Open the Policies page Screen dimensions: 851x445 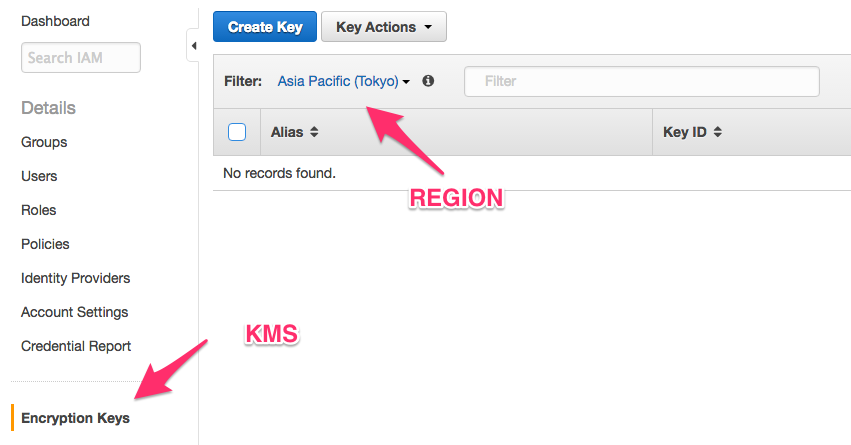click(x=45, y=244)
